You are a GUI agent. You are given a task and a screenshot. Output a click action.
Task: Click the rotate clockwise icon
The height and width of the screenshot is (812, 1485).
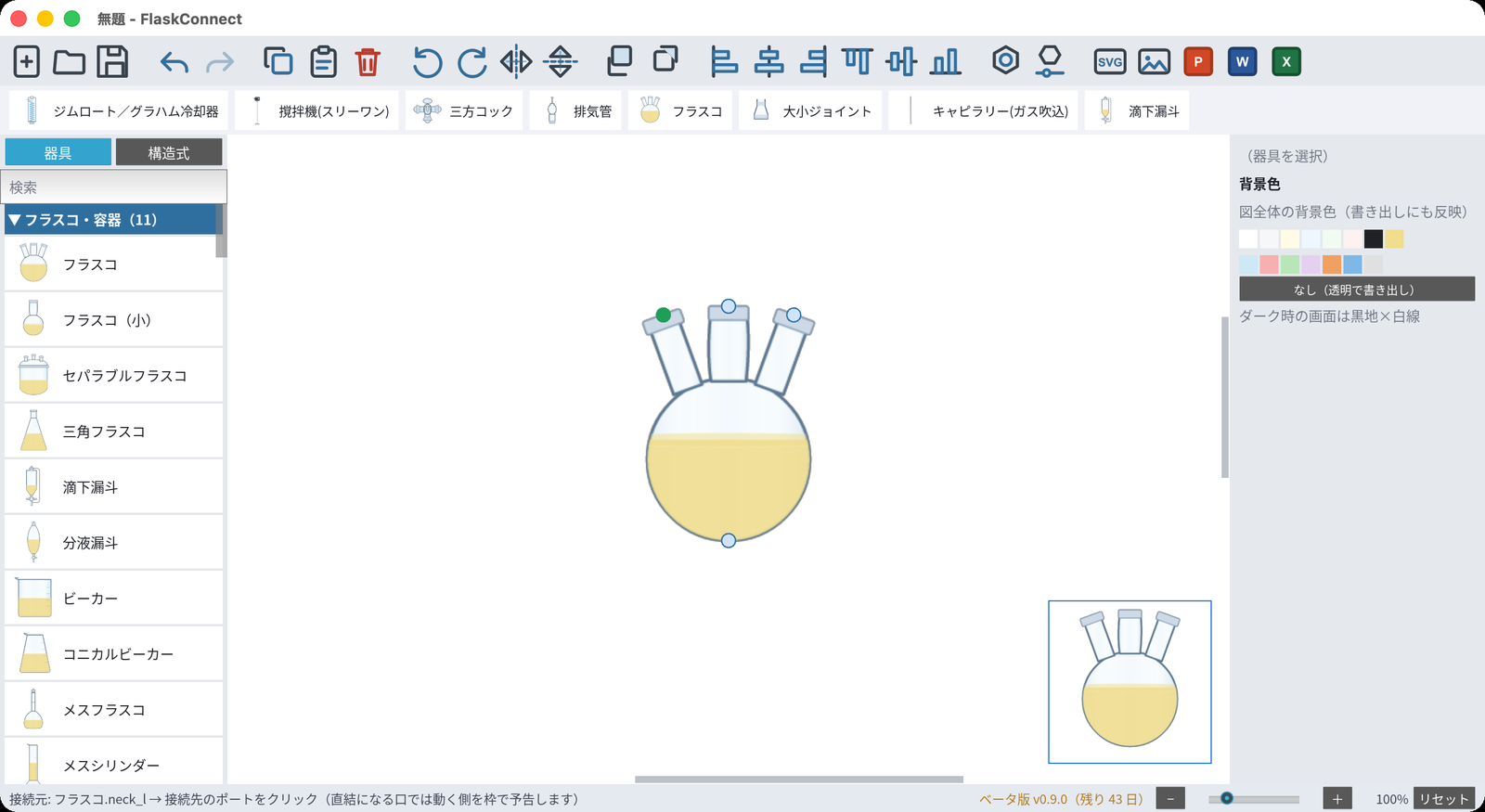coord(471,62)
